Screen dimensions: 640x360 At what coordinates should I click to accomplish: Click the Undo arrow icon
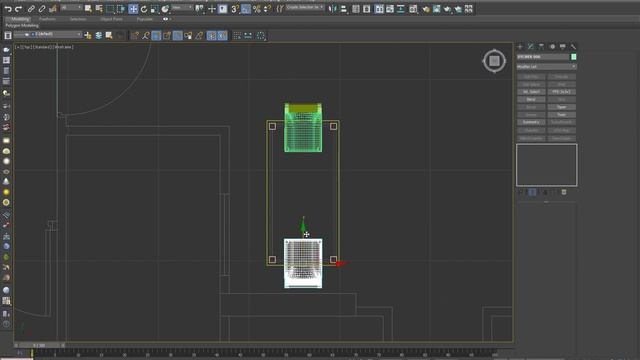point(8,9)
